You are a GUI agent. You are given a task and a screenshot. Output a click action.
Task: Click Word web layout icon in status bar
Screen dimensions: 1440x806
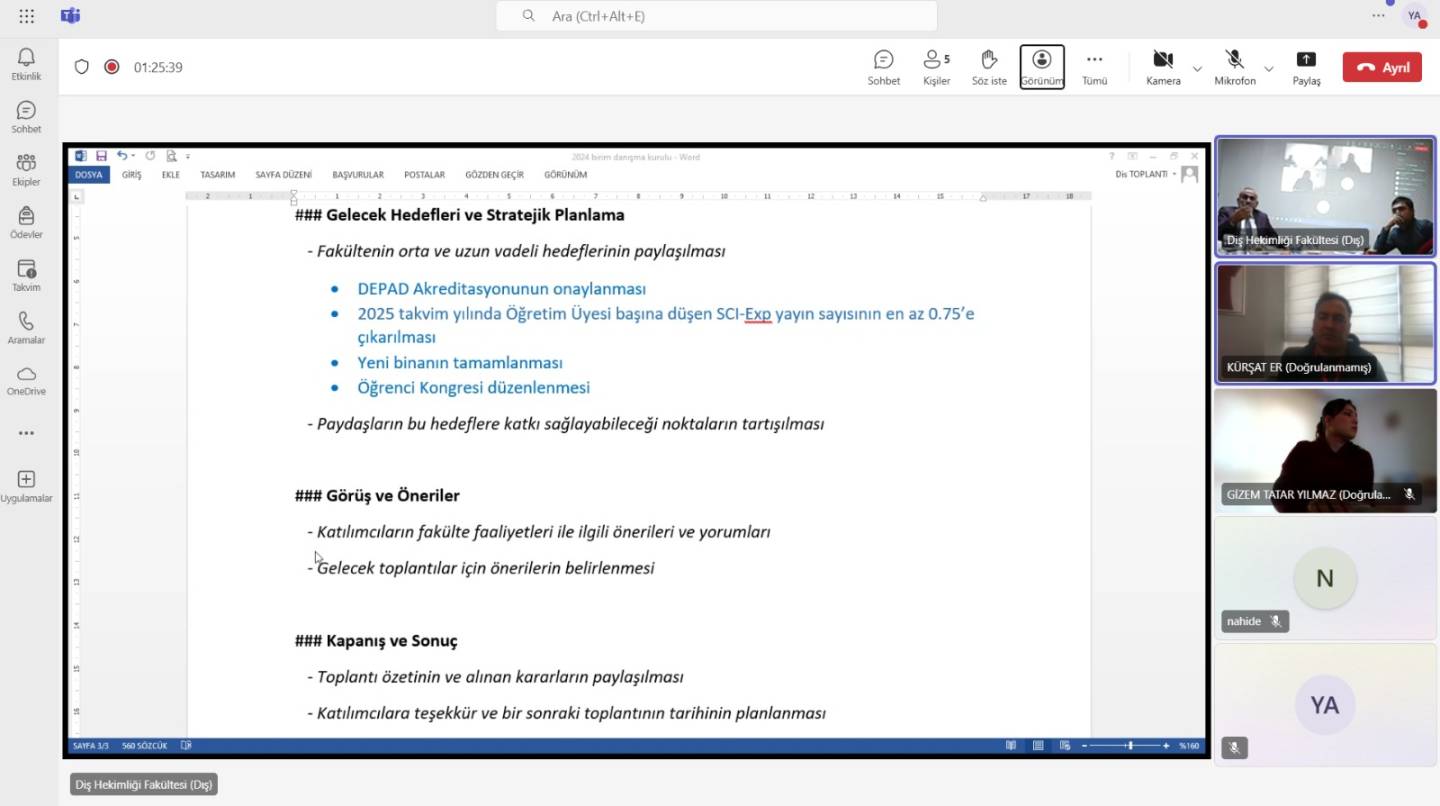(x=1064, y=745)
